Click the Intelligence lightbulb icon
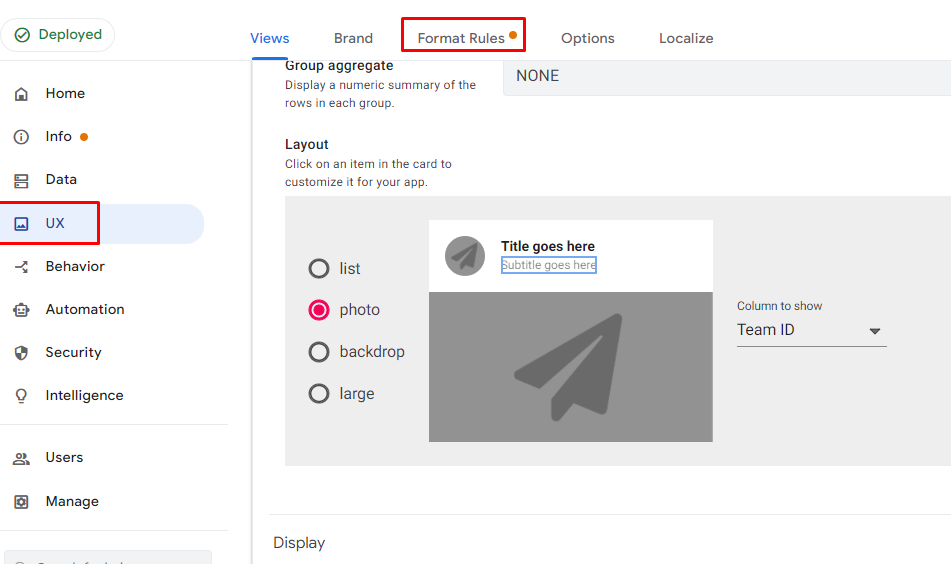The width and height of the screenshot is (951, 564). [x=21, y=396]
